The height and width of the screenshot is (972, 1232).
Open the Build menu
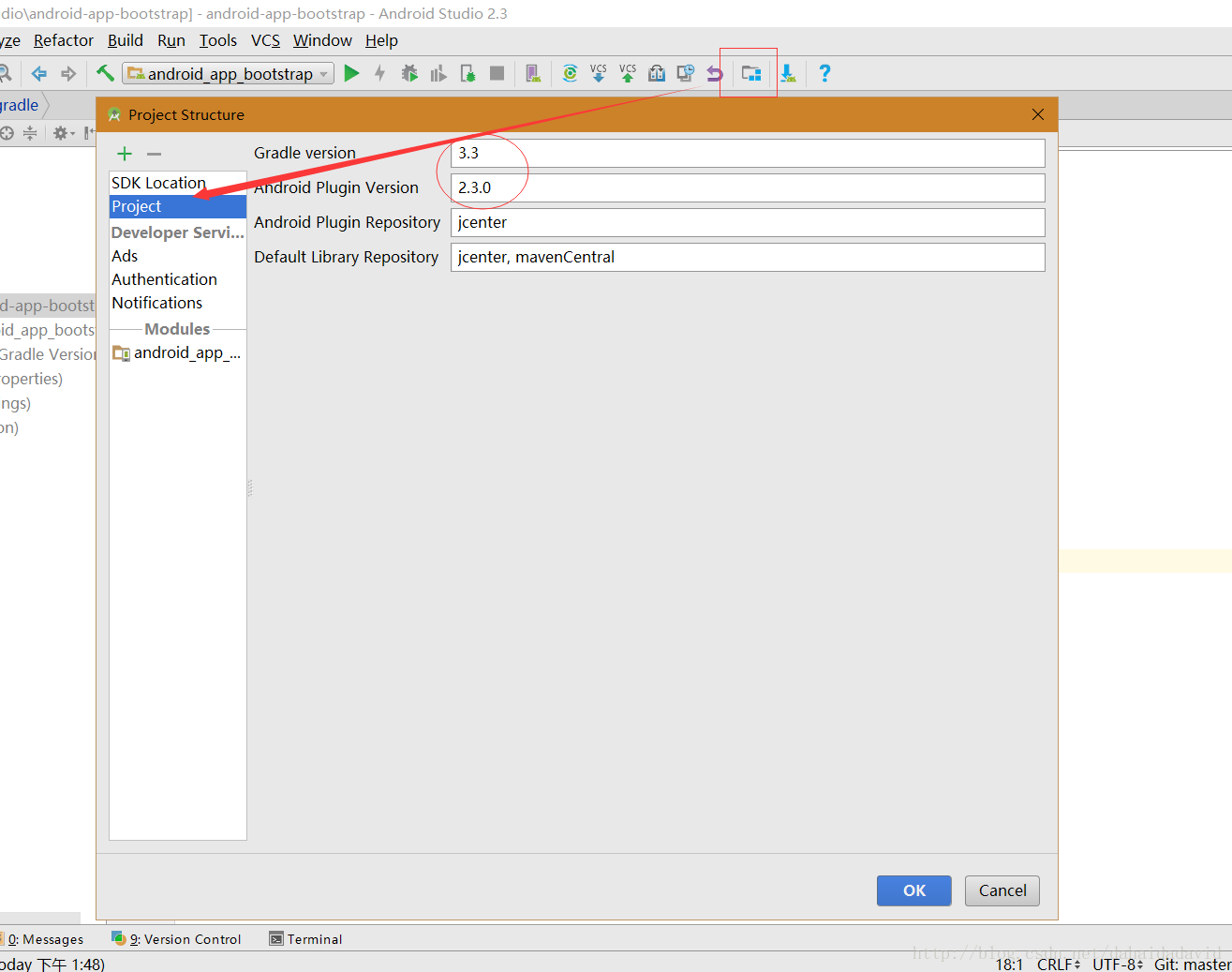click(126, 40)
